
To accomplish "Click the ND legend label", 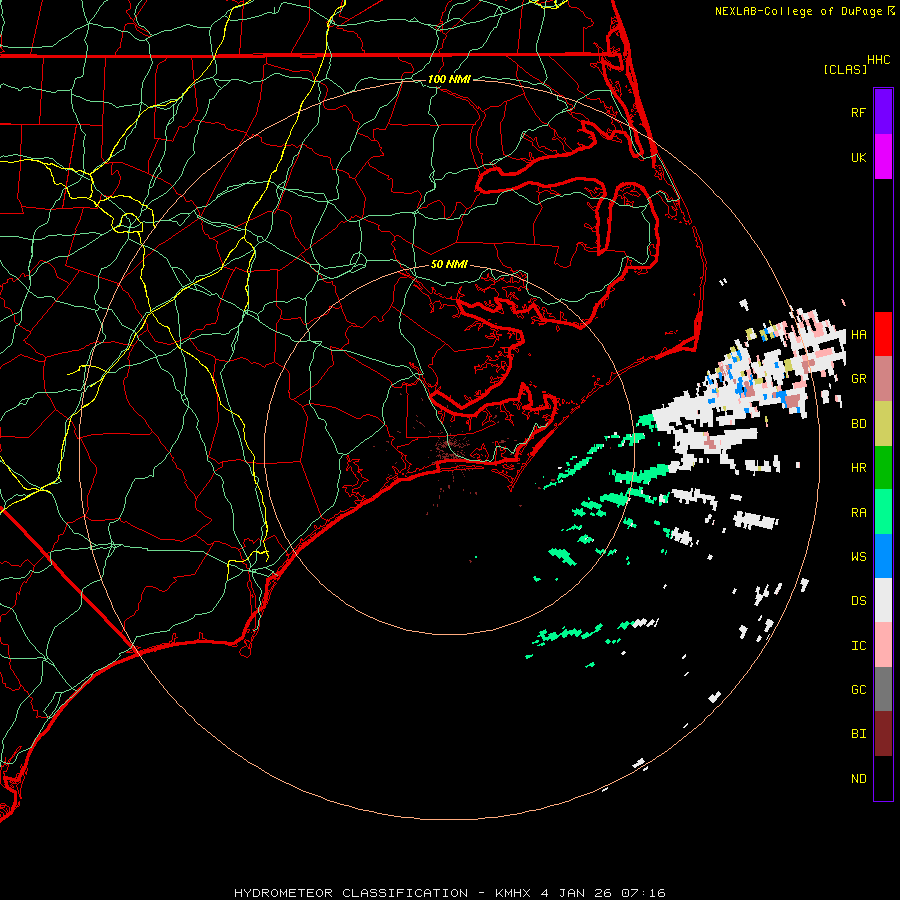I will point(858,779).
